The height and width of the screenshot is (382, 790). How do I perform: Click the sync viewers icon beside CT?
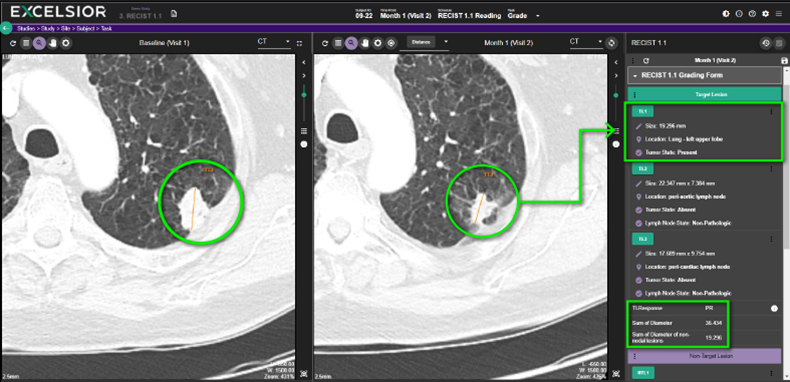click(611, 43)
